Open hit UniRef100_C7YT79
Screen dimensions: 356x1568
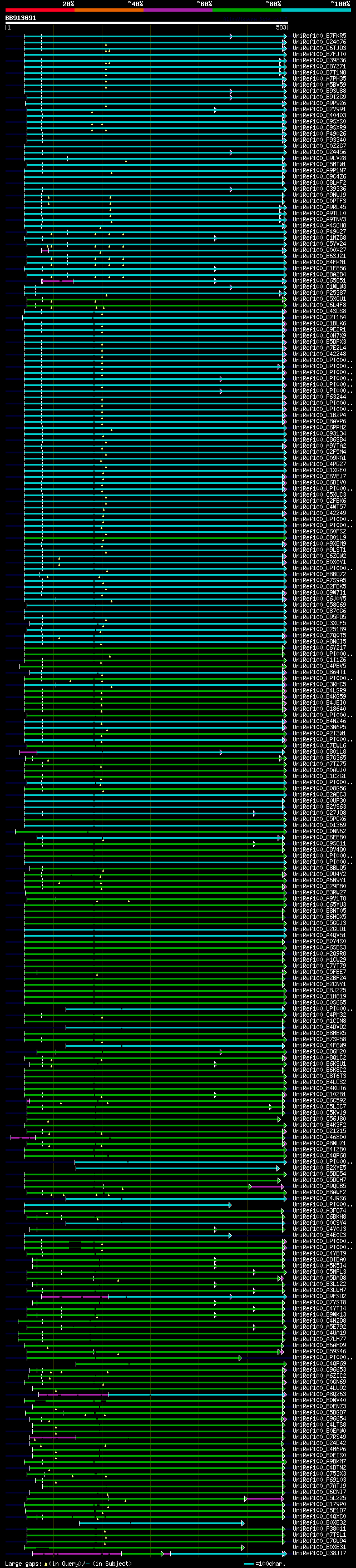point(319,966)
